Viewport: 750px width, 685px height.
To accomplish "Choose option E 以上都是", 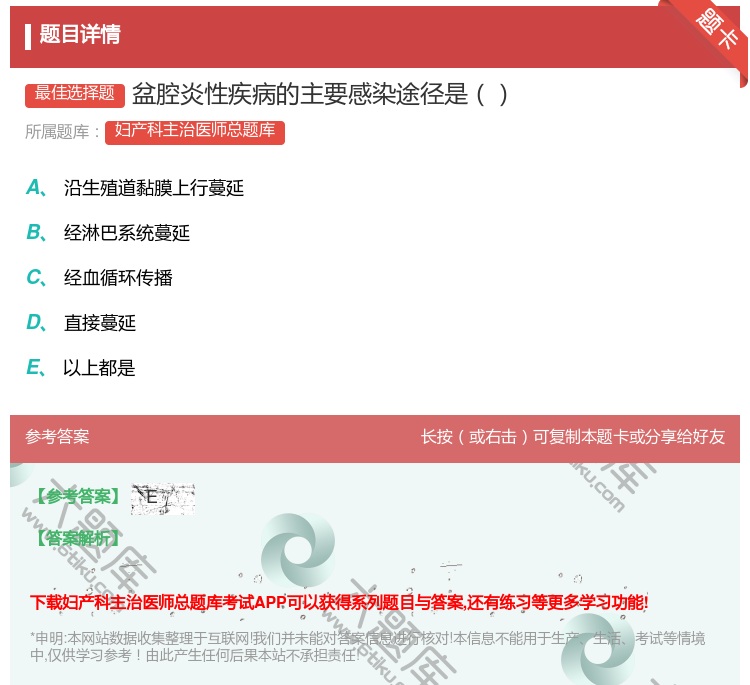I will tap(99, 368).
